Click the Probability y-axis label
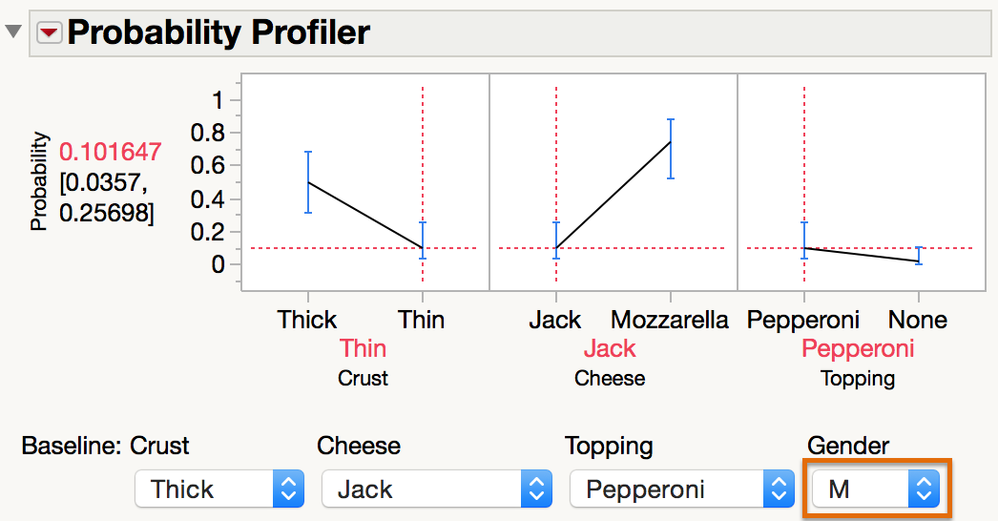This screenshot has height=521, width=998. [39, 181]
